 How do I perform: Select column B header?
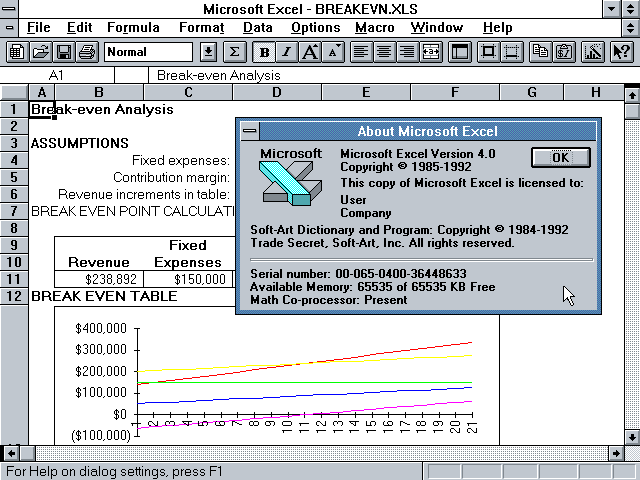[x=99, y=92]
